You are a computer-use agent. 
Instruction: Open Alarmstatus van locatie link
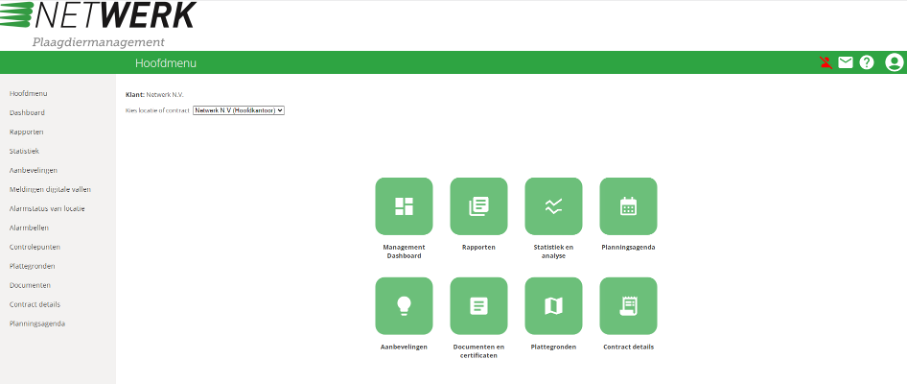click(47, 209)
